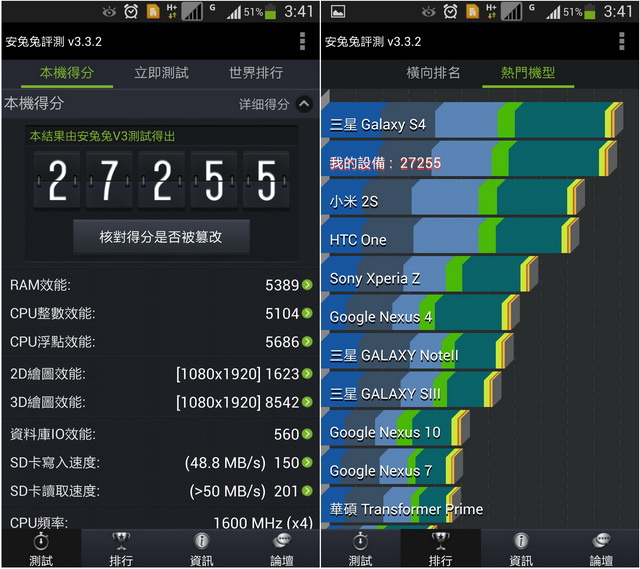This screenshot has width=640, height=569.
Task: Collapse the 详细得分 chevron
Action: coord(304,104)
